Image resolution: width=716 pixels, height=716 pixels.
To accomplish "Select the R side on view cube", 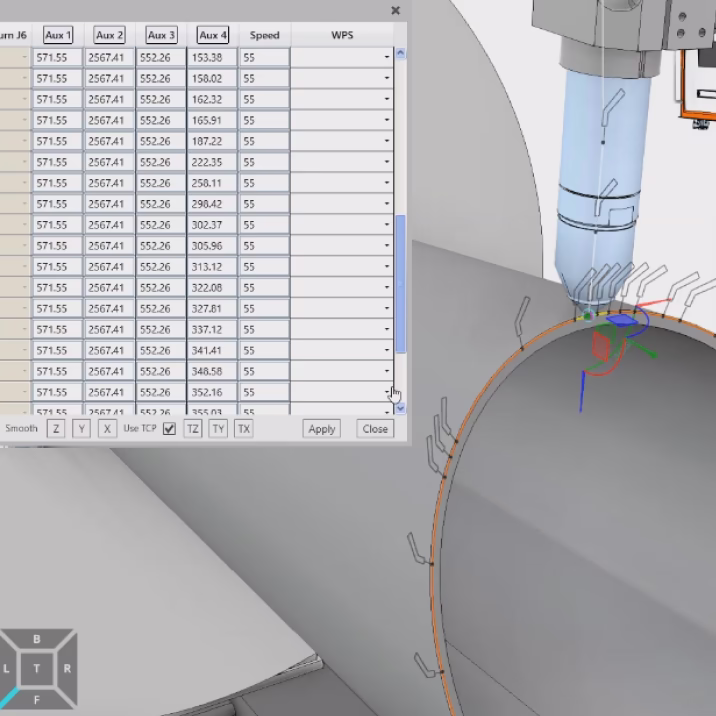I will (67, 668).
